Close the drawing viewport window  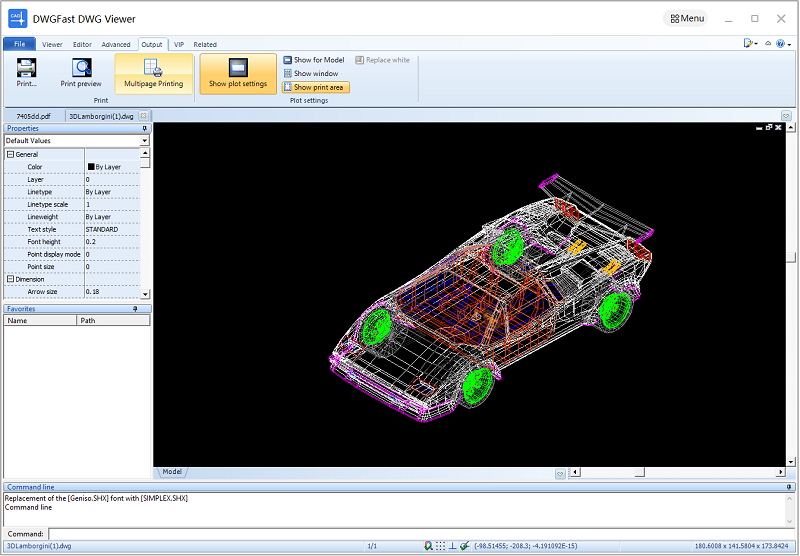point(778,128)
